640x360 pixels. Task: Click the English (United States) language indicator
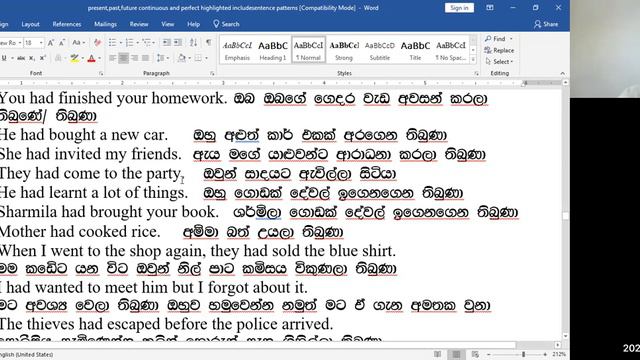coord(27,354)
